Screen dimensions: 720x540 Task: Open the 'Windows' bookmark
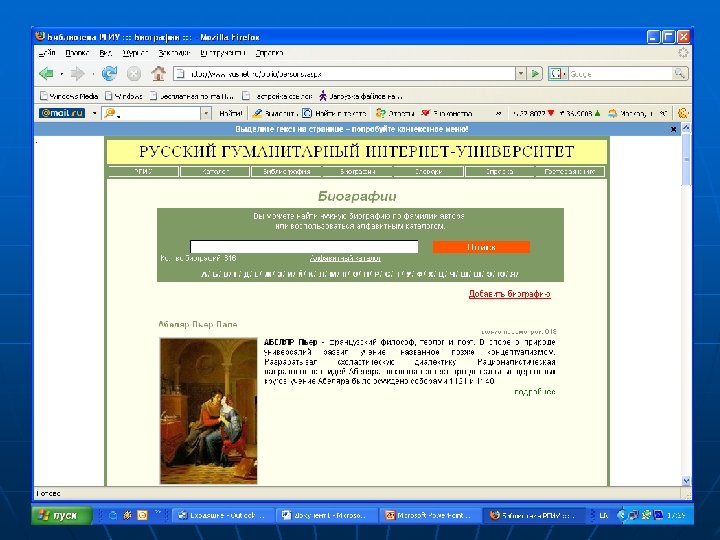click(x=124, y=96)
